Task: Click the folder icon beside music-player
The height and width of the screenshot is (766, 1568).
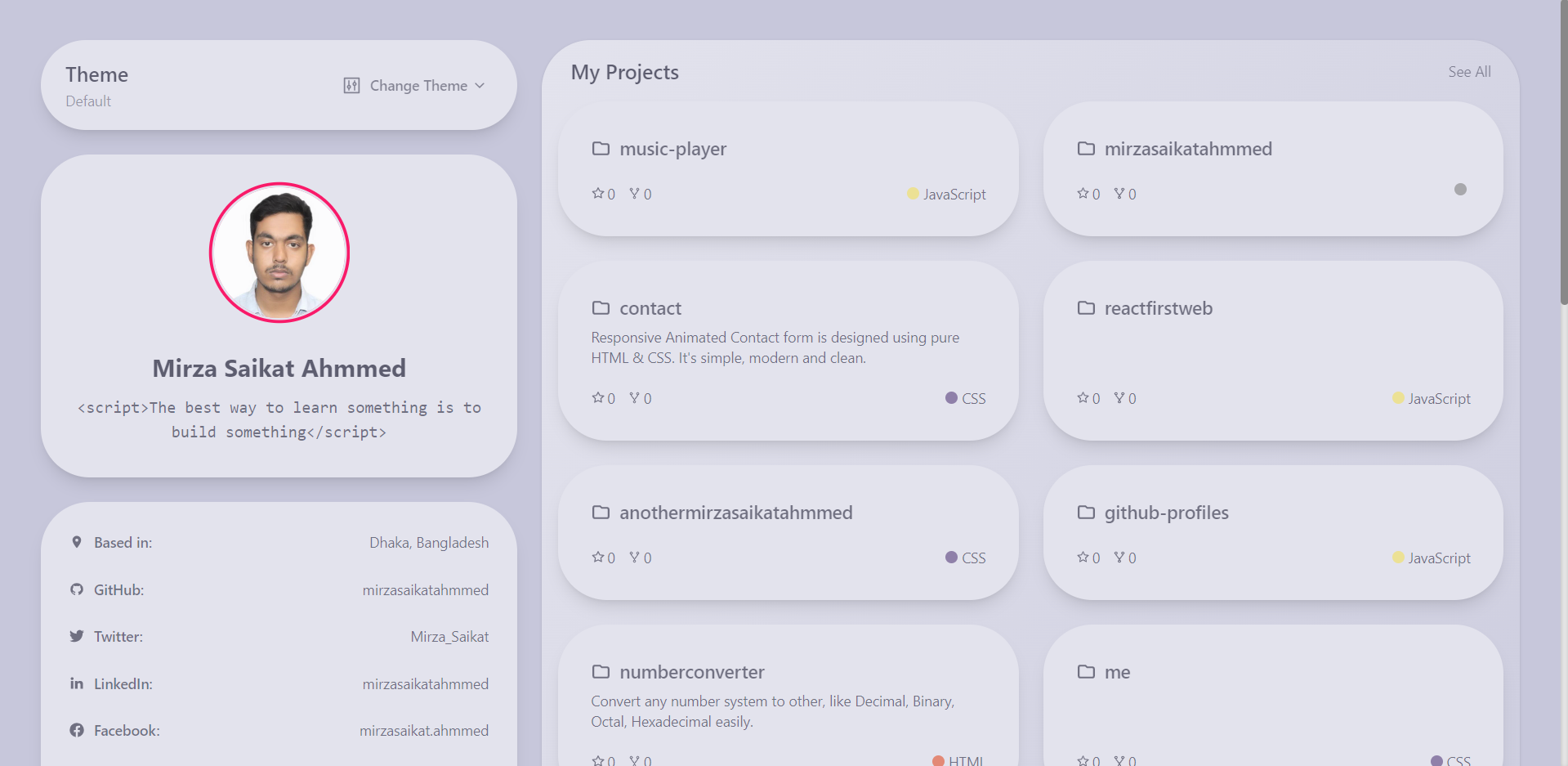Action: 601,149
